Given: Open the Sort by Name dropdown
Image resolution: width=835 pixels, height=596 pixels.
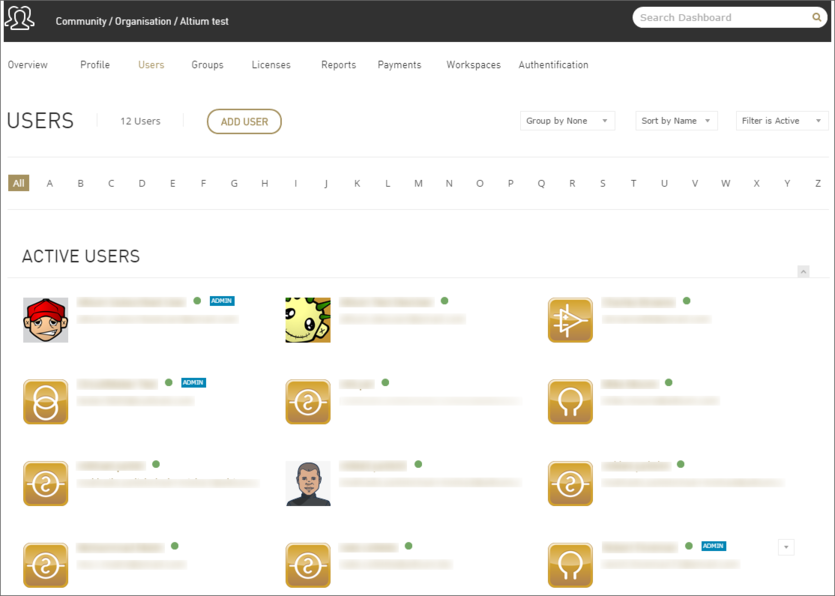Looking at the screenshot, I should [676, 121].
